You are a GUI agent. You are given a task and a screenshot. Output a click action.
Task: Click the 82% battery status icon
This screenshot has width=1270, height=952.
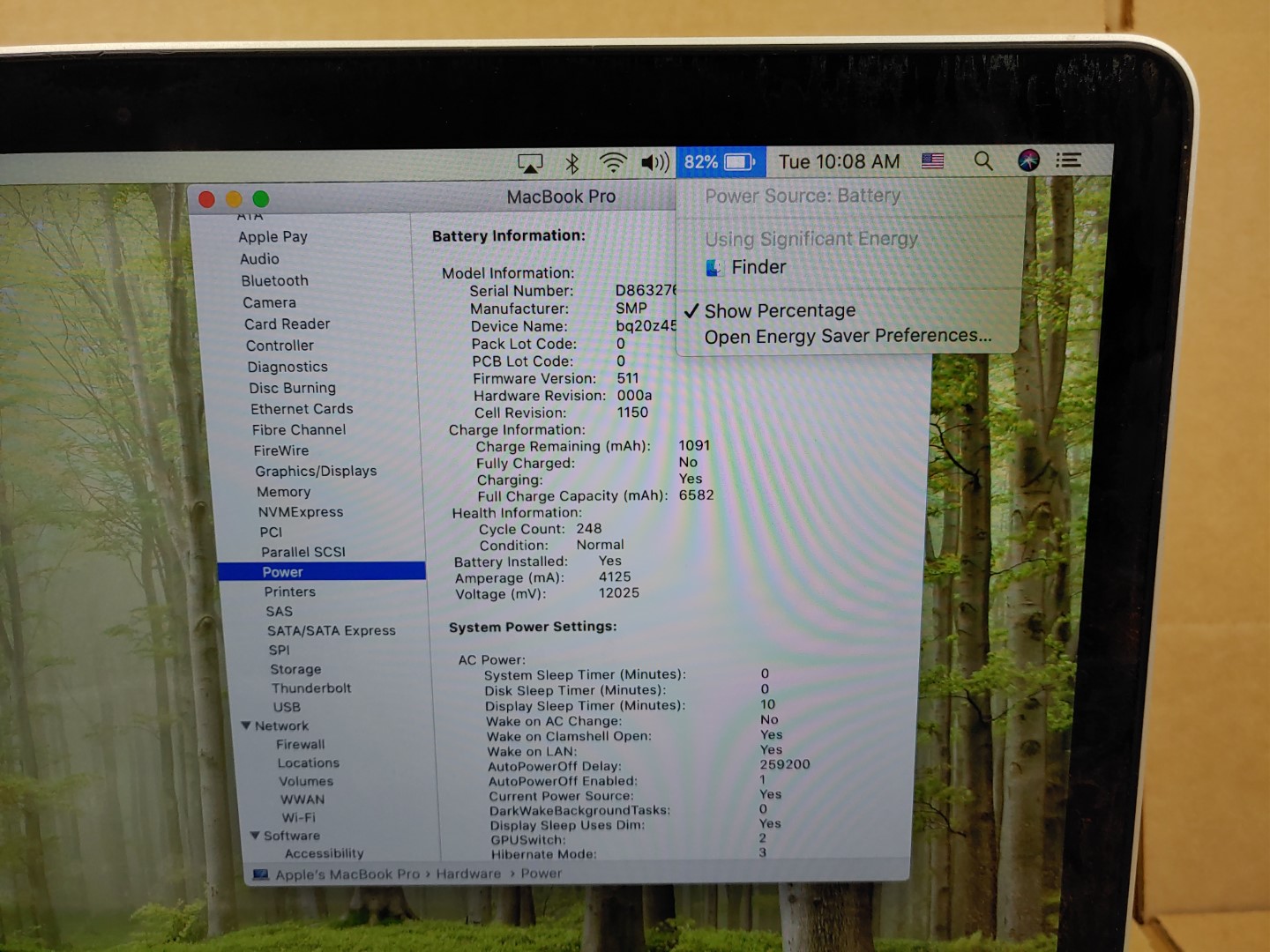(x=721, y=162)
